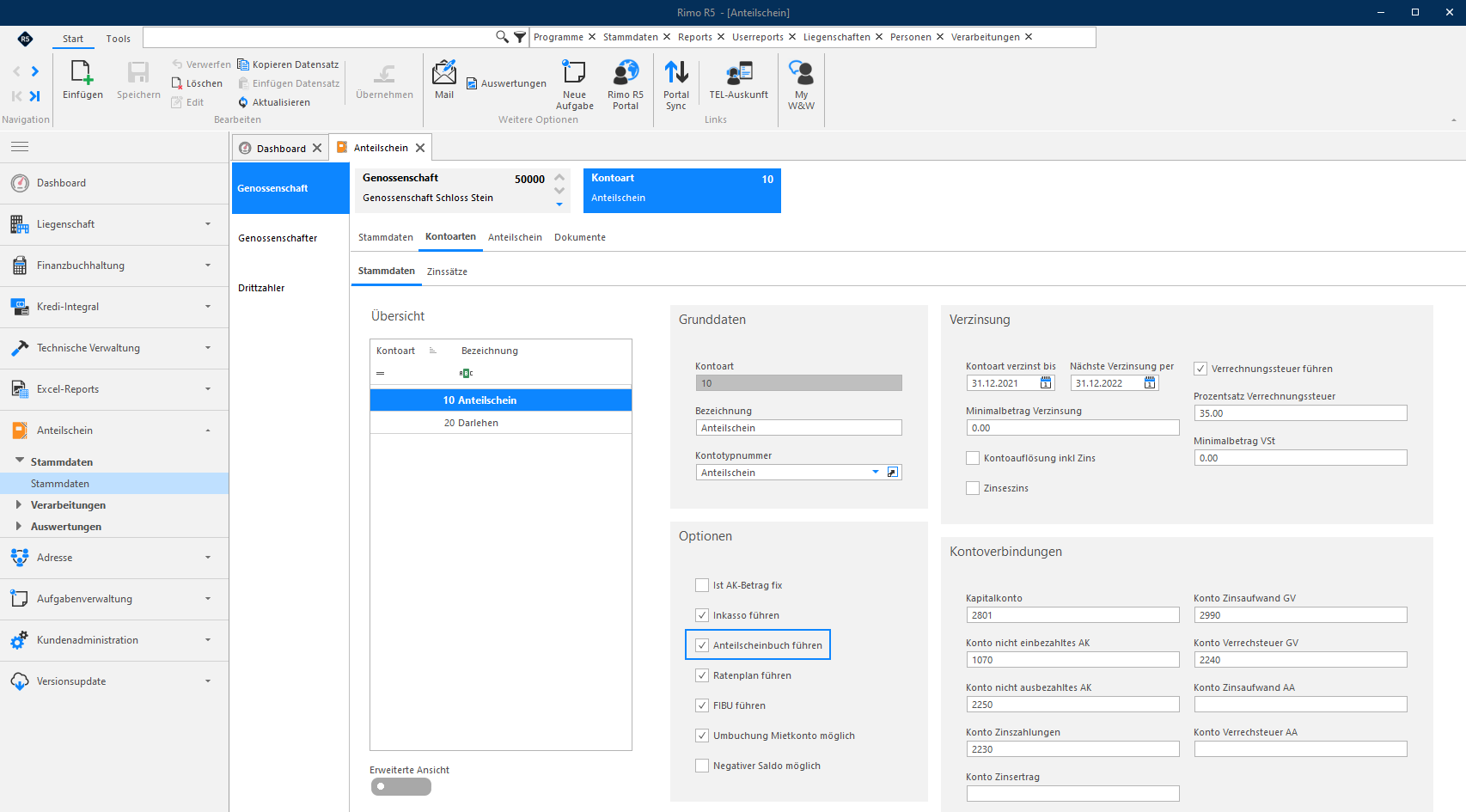Expand Finanzbuchhaltung sidebar section
The height and width of the screenshot is (812, 1466).
click(114, 266)
